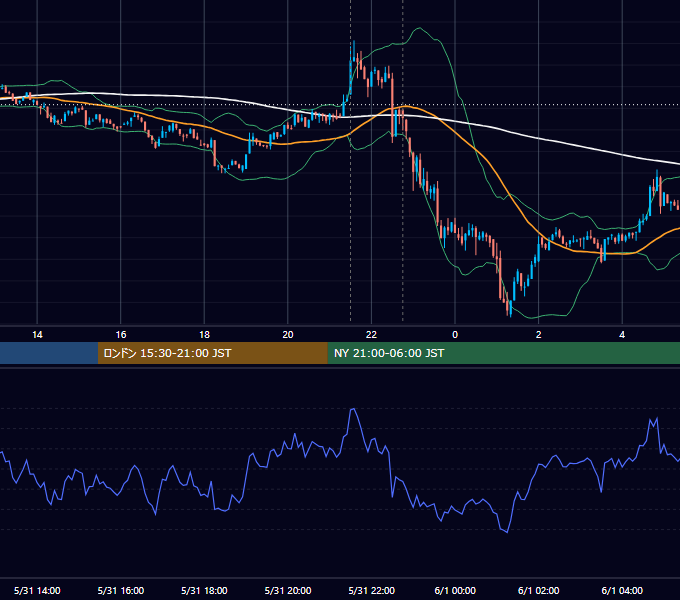Image resolution: width=680 pixels, height=600 pixels.
Task: Click the 20 hour label on the price chart axis
Action: (288, 335)
